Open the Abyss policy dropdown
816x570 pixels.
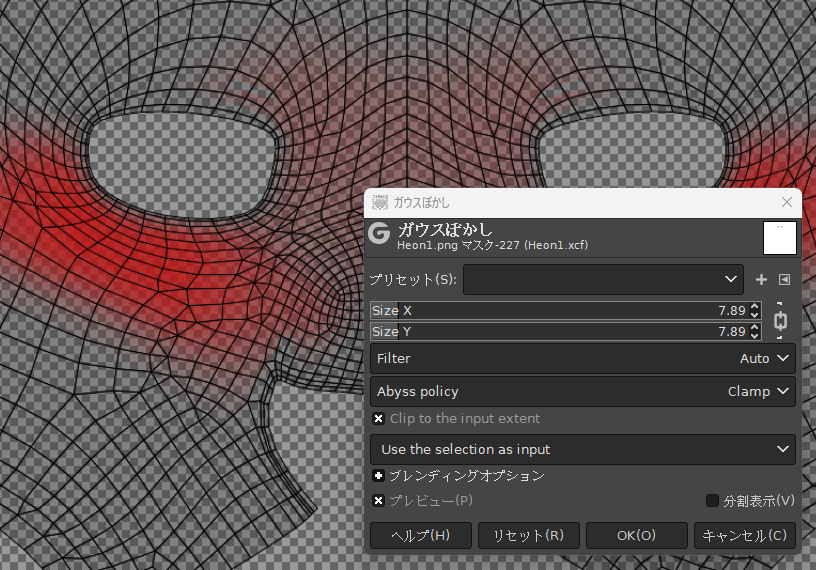click(x=582, y=391)
